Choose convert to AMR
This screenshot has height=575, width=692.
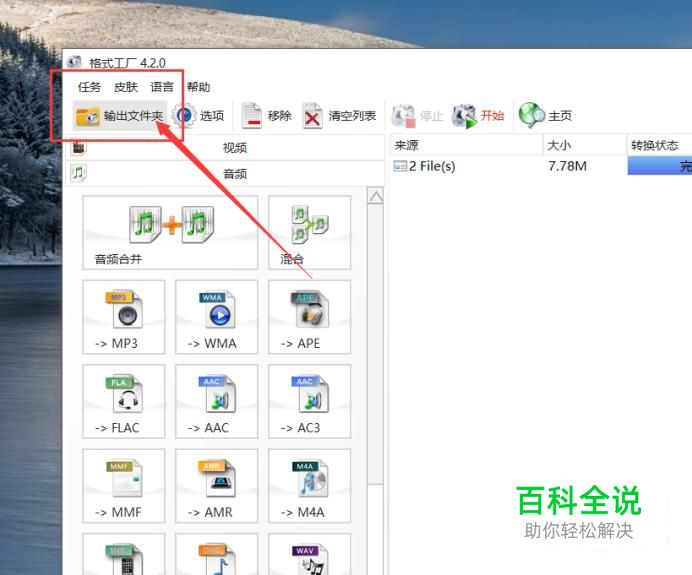tap(216, 486)
